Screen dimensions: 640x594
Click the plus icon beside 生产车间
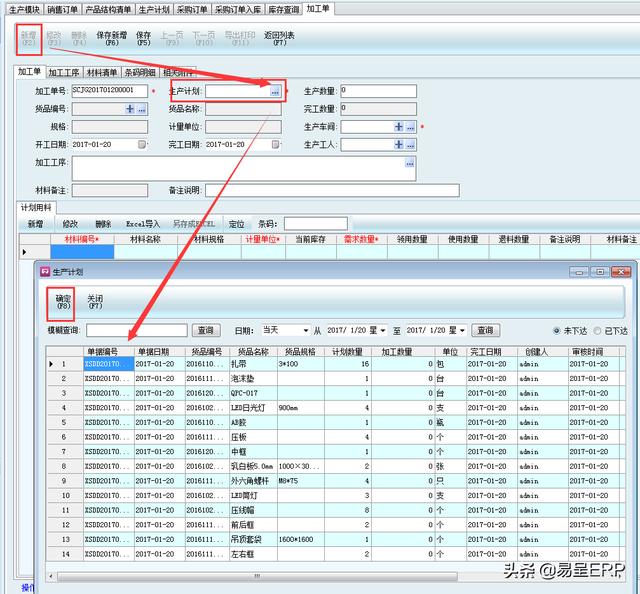(x=399, y=127)
